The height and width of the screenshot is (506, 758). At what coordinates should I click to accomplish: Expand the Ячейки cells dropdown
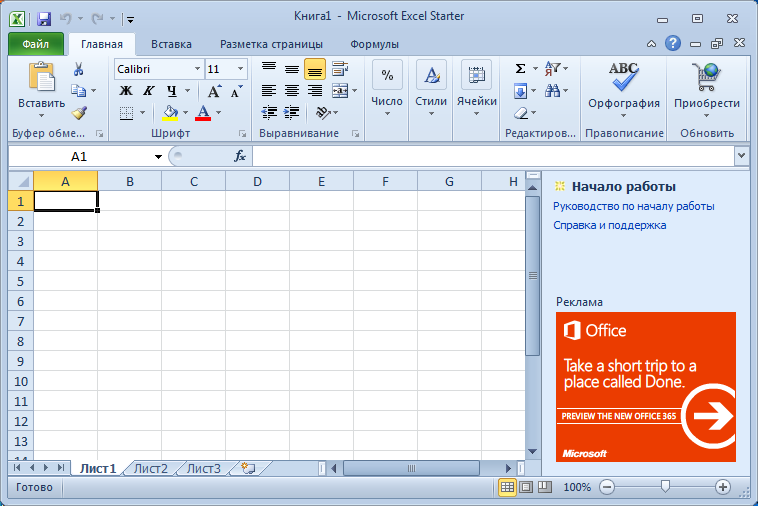[x=477, y=114]
